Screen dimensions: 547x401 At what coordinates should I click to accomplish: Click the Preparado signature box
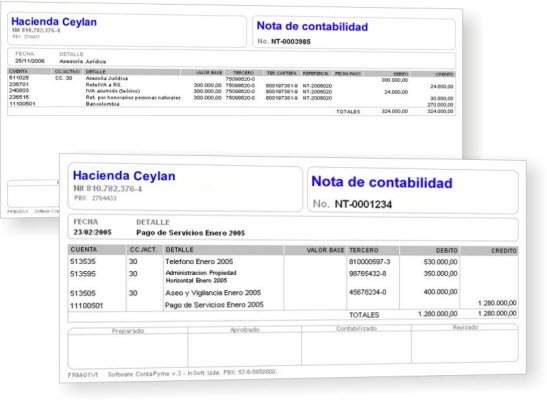(x=128, y=347)
